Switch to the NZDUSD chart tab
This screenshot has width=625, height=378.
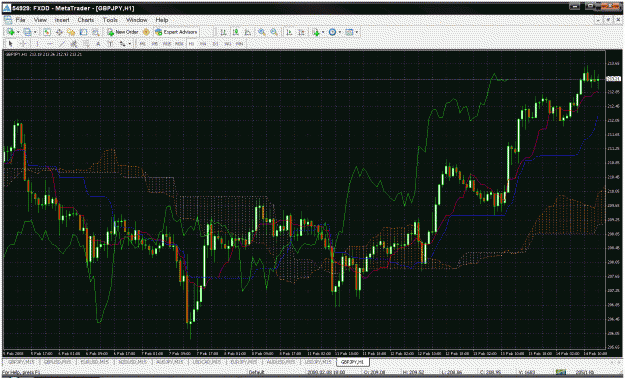pos(132,362)
